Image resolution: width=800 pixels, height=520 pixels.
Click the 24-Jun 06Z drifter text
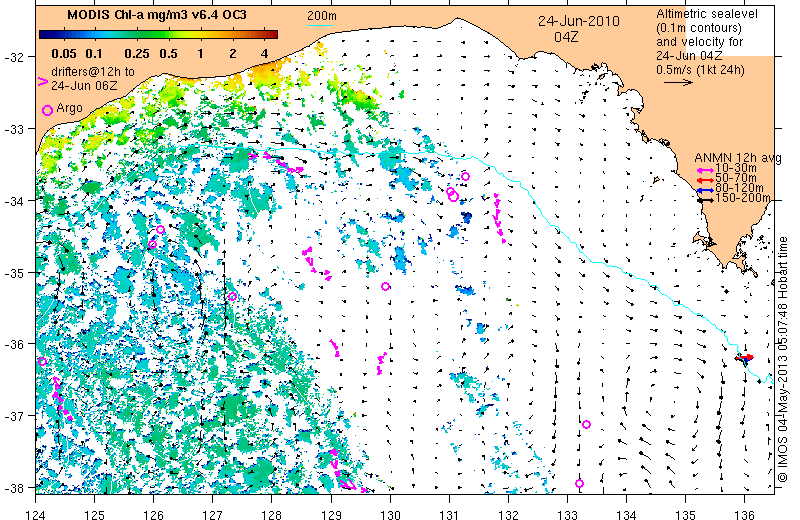[x=84, y=86]
